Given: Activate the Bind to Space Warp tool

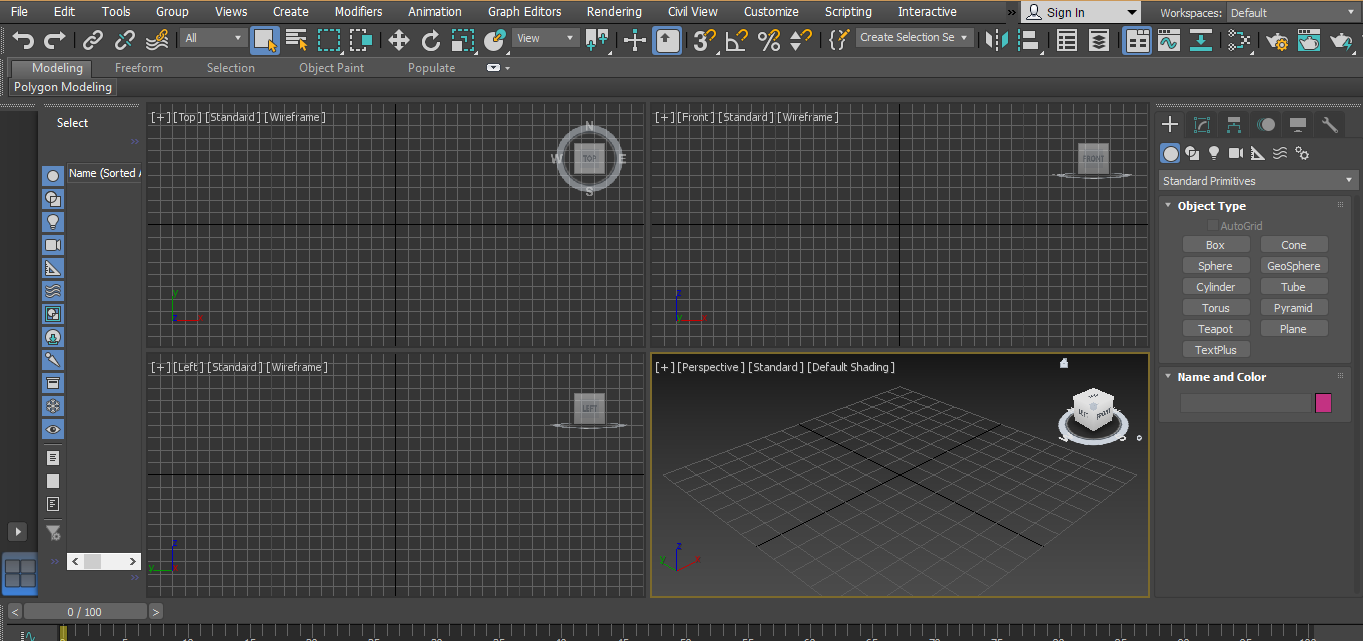Looking at the screenshot, I should tap(157, 40).
